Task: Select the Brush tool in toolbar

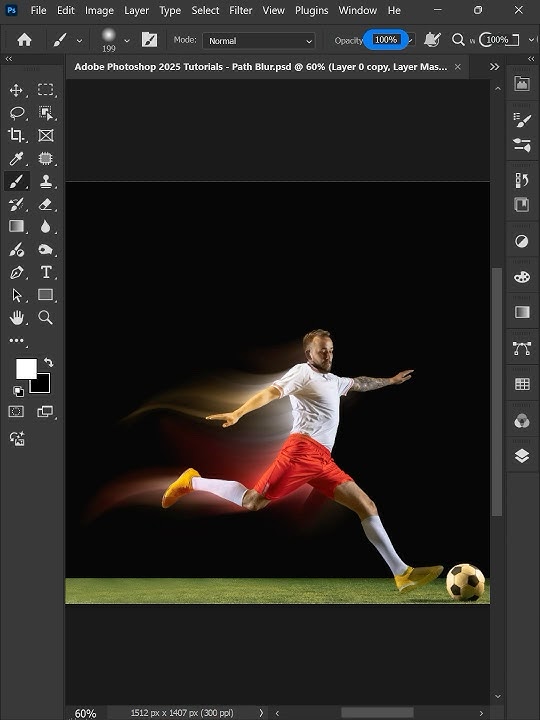Action: click(17, 181)
